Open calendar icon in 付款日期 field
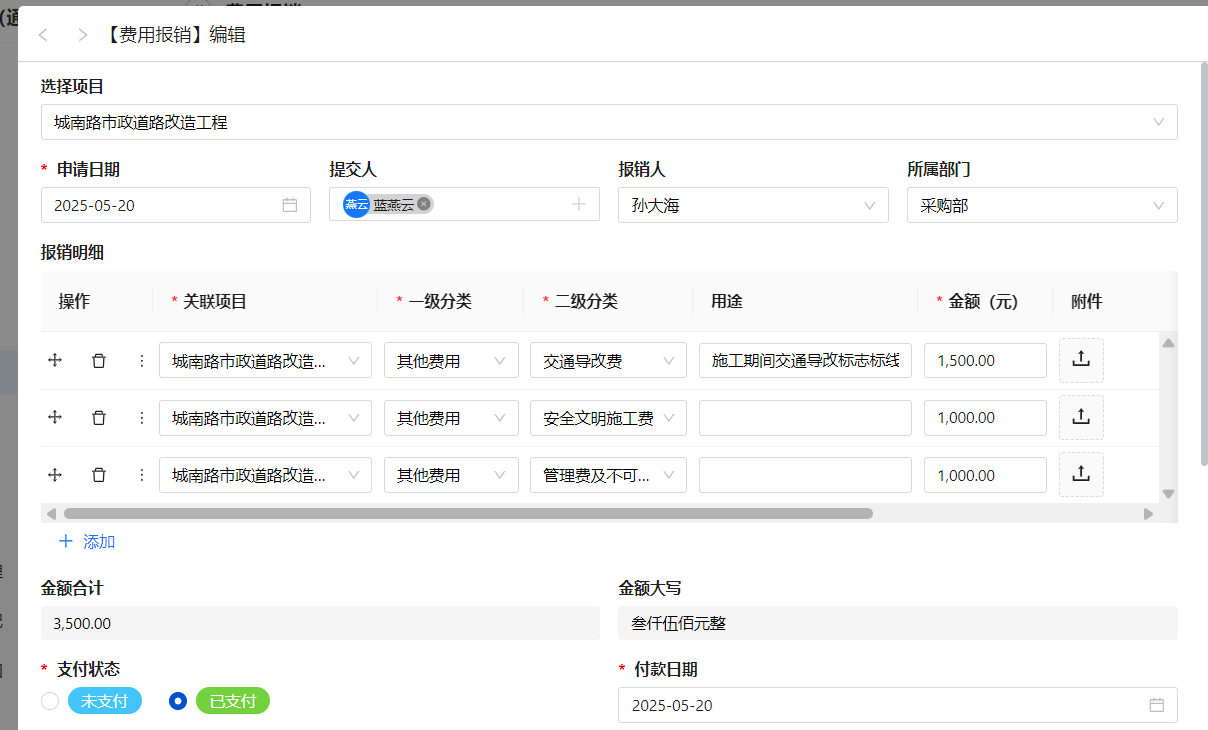 pyautogui.click(x=1157, y=705)
